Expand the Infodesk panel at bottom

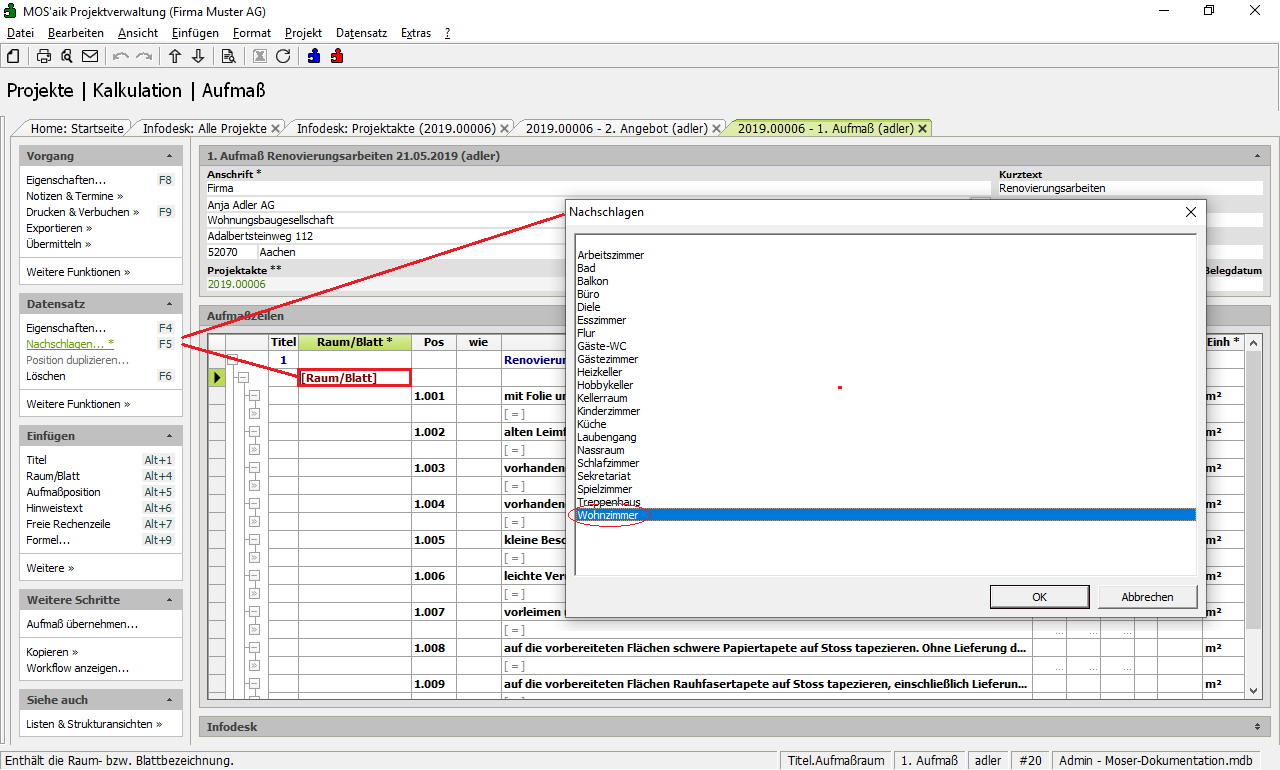pos(1256,727)
